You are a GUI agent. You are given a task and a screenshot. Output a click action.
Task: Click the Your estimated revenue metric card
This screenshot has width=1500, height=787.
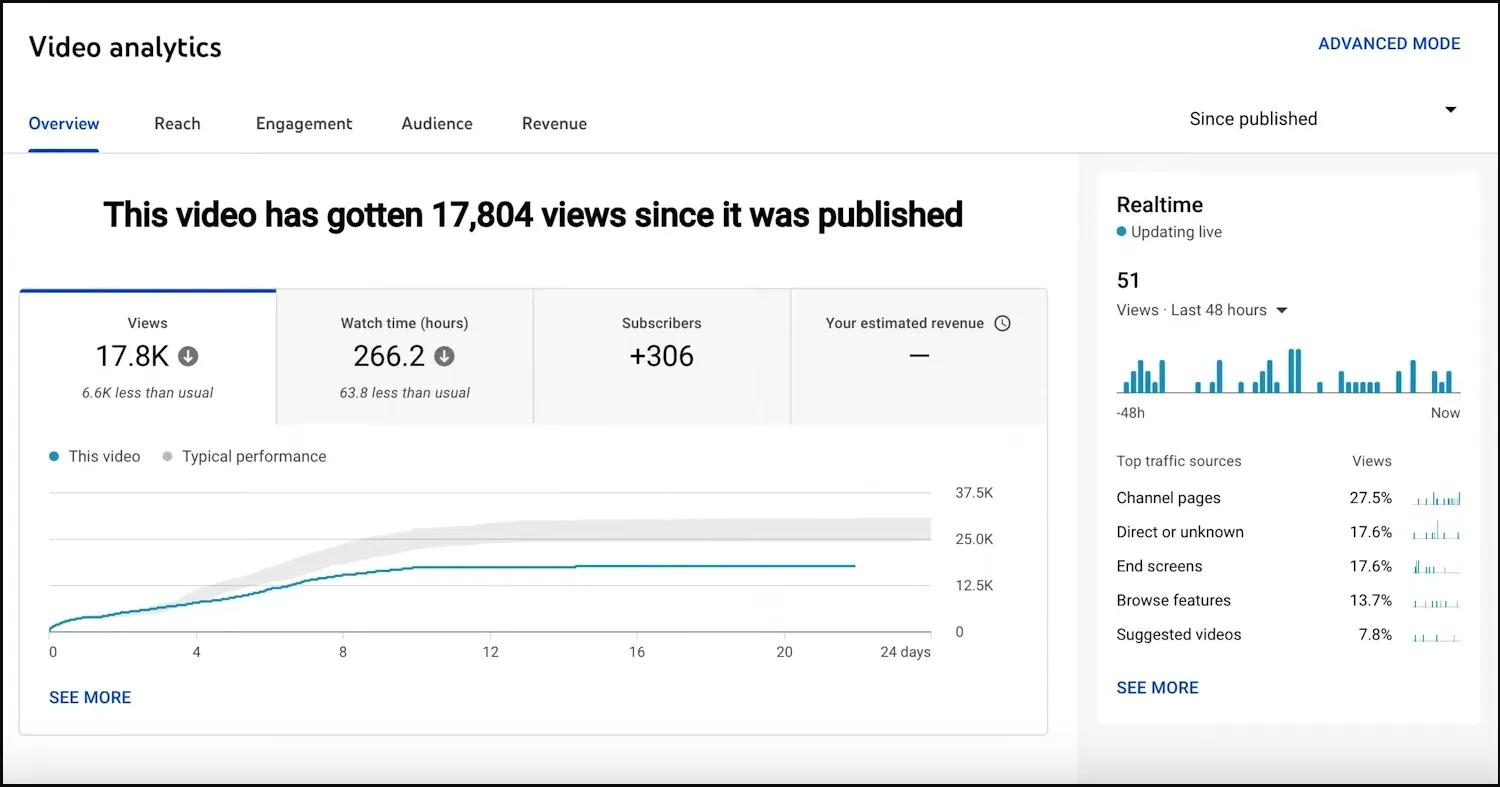(x=918, y=357)
